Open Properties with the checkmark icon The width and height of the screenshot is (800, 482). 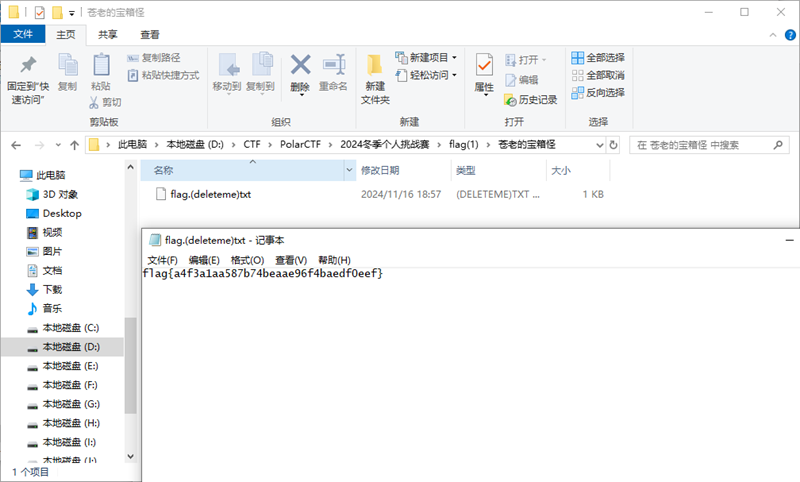484,66
